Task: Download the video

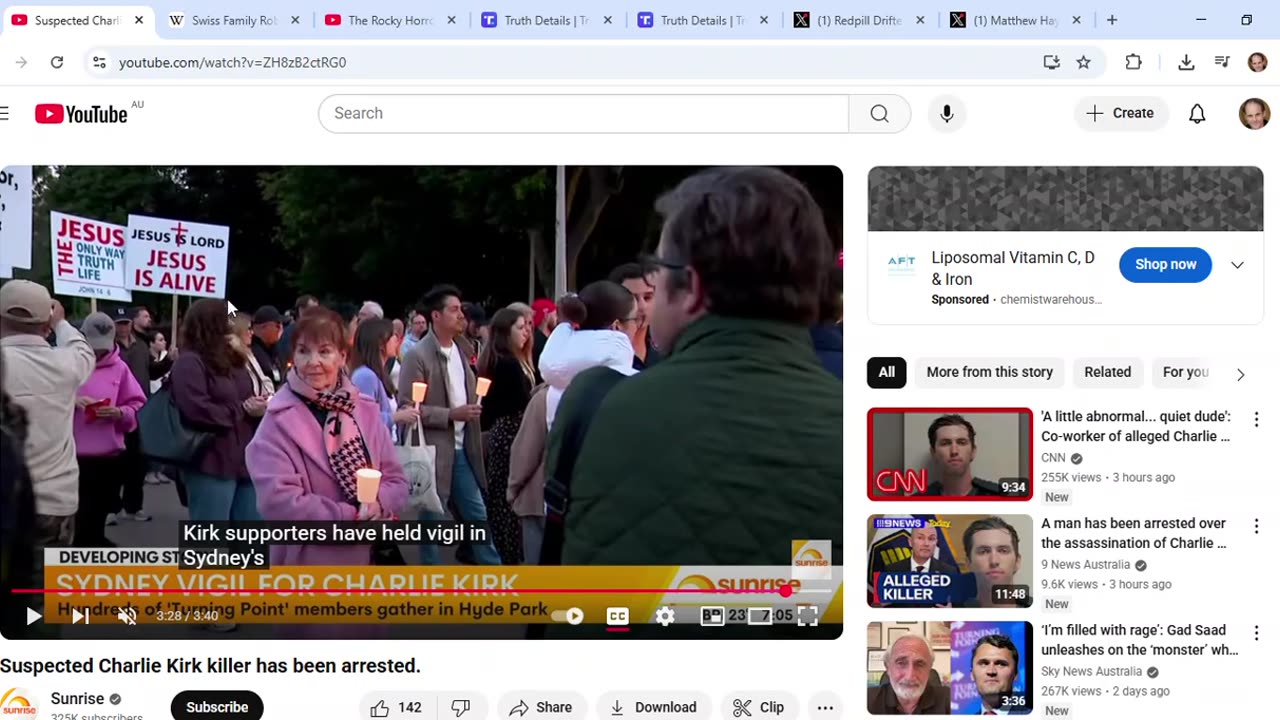Action: [654, 707]
